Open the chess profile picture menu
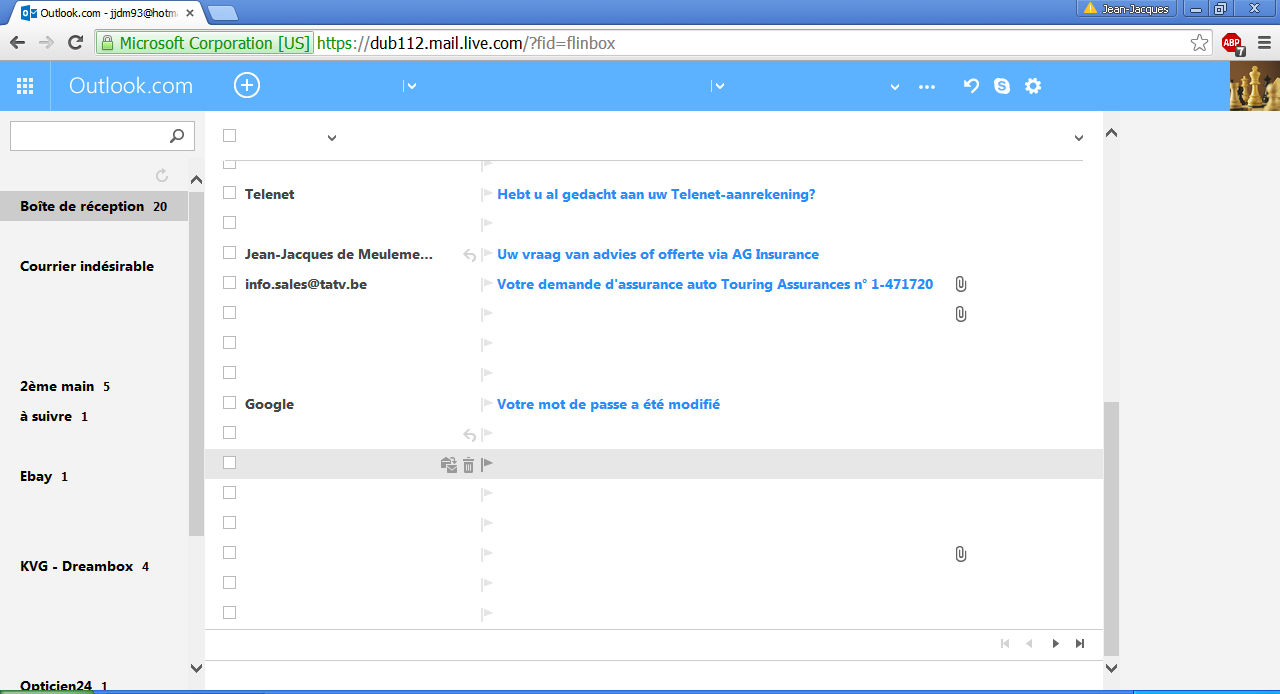This screenshot has height=694, width=1280. (x=1254, y=86)
